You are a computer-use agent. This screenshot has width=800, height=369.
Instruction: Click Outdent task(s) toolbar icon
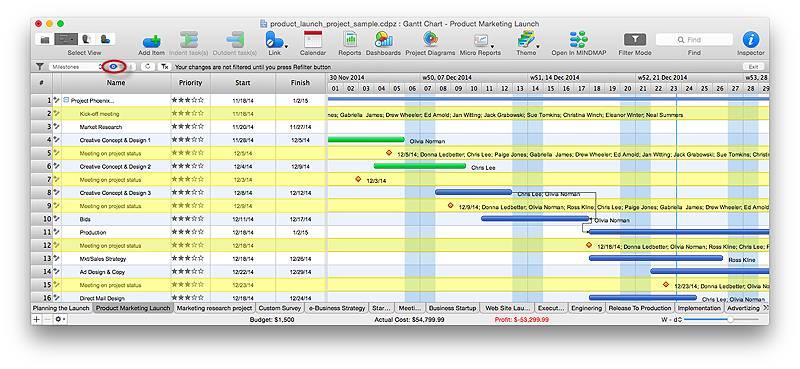[x=236, y=40]
